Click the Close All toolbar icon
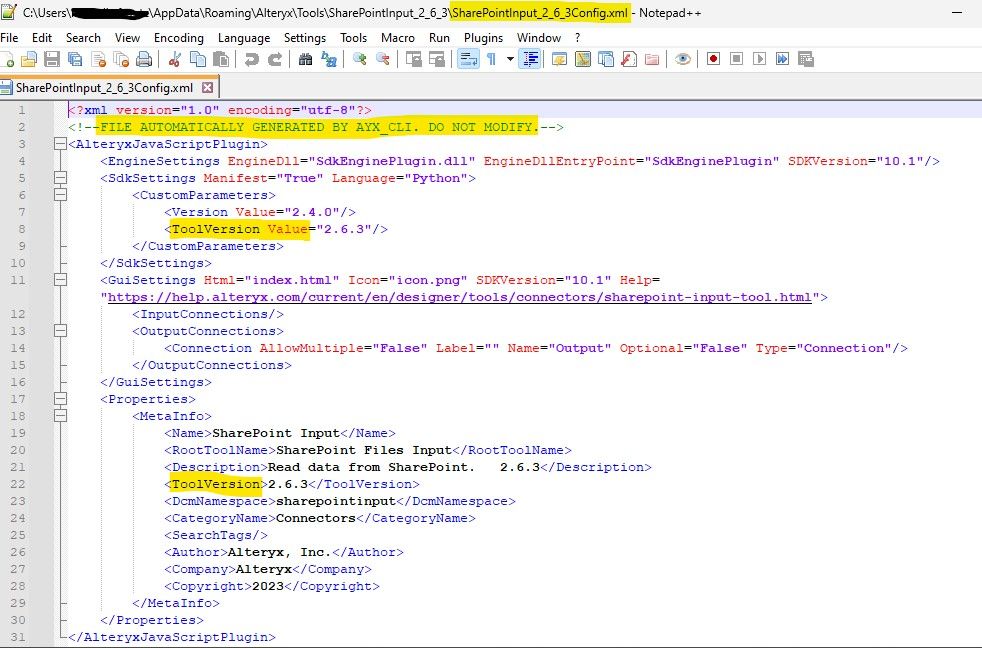This screenshot has height=648, width=982. click(x=121, y=59)
